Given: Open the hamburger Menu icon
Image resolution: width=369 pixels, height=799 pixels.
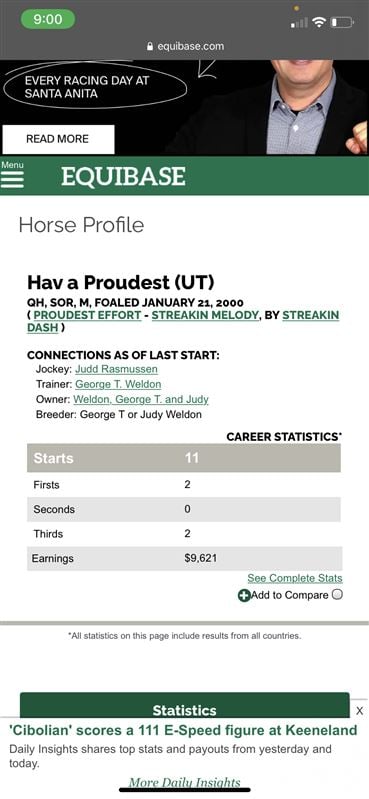Looking at the screenshot, I should [x=12, y=179].
